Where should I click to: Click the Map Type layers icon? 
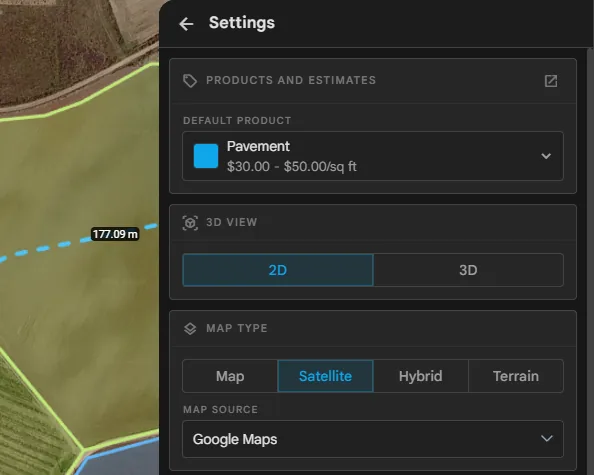click(x=190, y=328)
